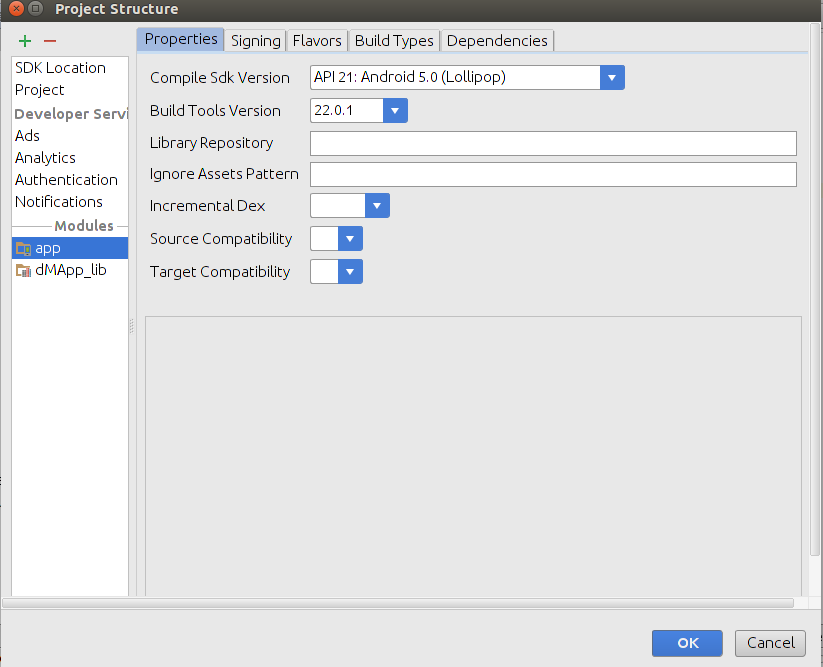823x667 pixels.
Task: Select the app module folder icon
Action: (x=23, y=248)
